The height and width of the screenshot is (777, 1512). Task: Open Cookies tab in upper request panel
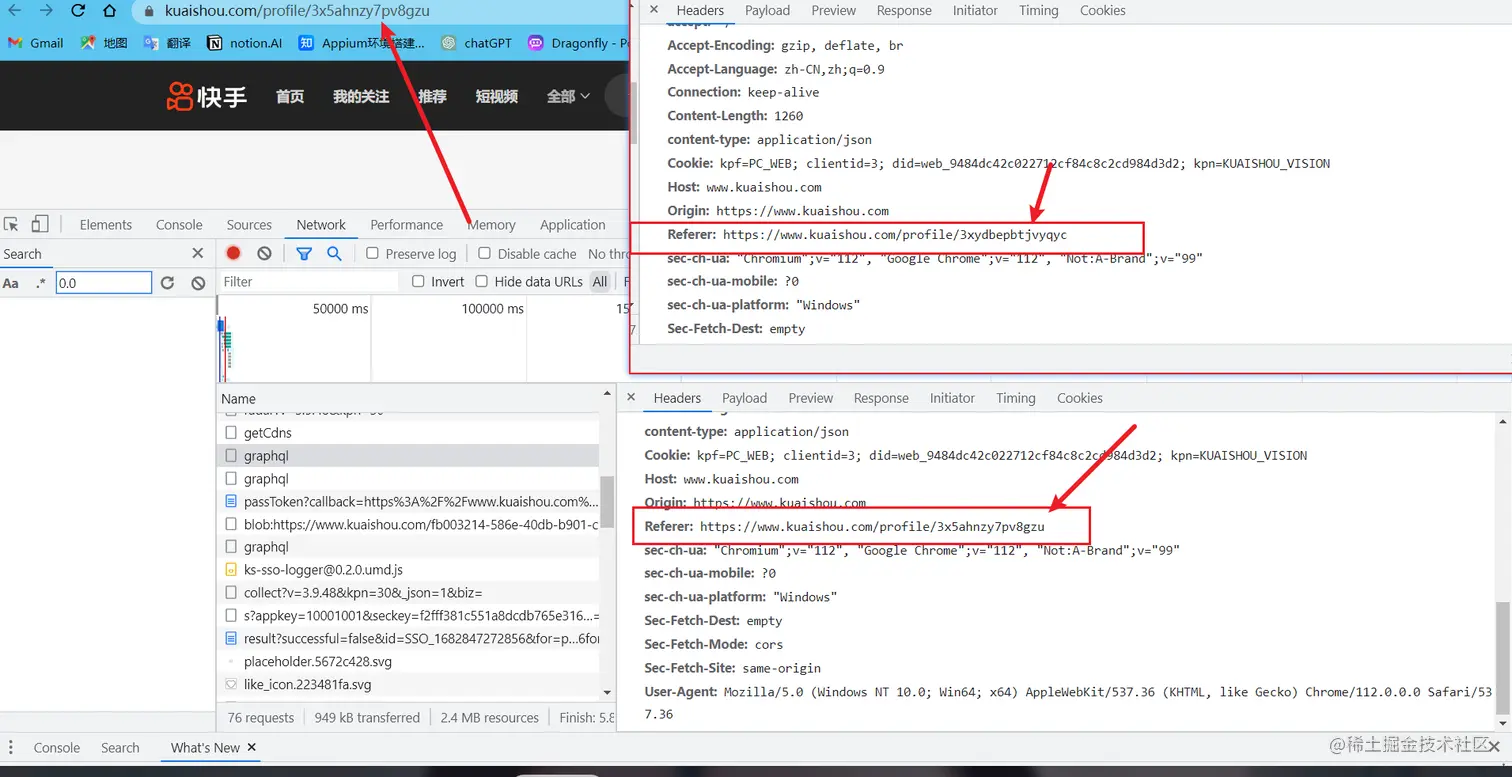point(1102,10)
